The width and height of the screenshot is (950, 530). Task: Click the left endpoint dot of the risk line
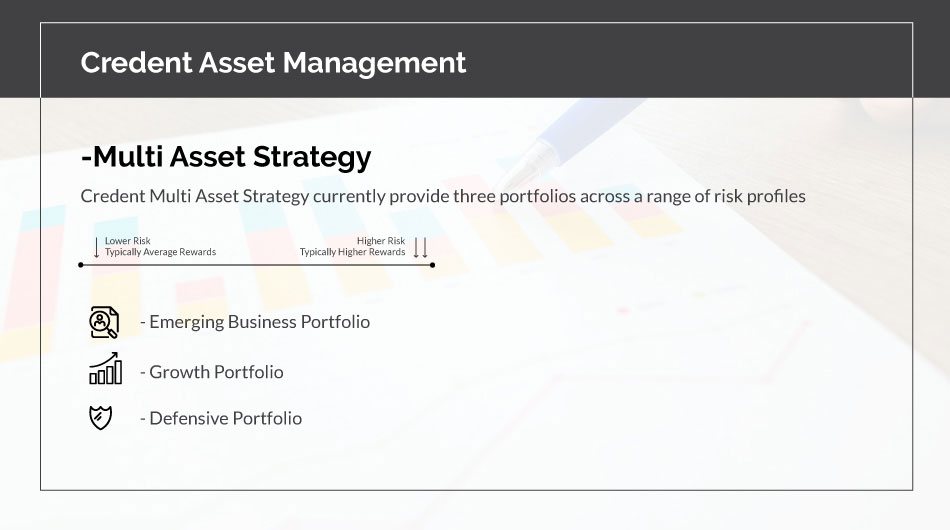click(81, 265)
